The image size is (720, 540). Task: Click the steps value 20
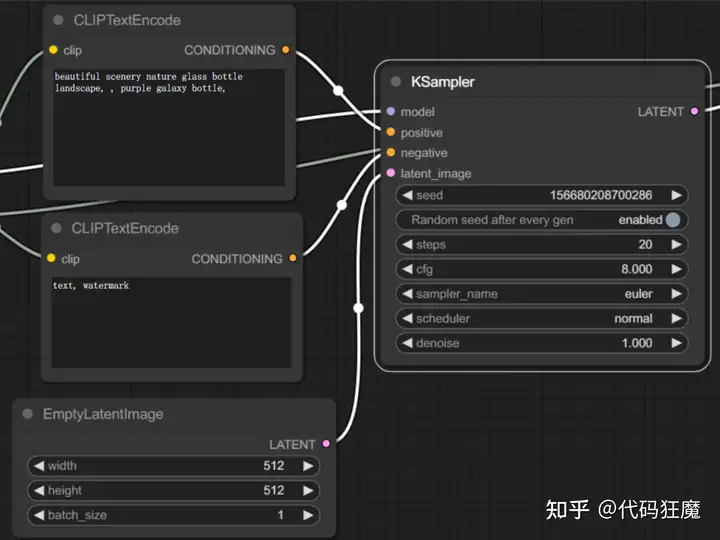tap(645, 244)
